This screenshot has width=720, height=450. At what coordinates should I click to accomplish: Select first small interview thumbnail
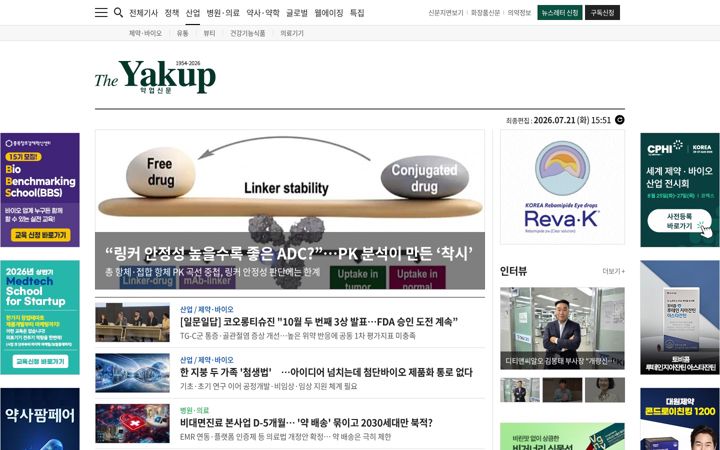coord(520,390)
